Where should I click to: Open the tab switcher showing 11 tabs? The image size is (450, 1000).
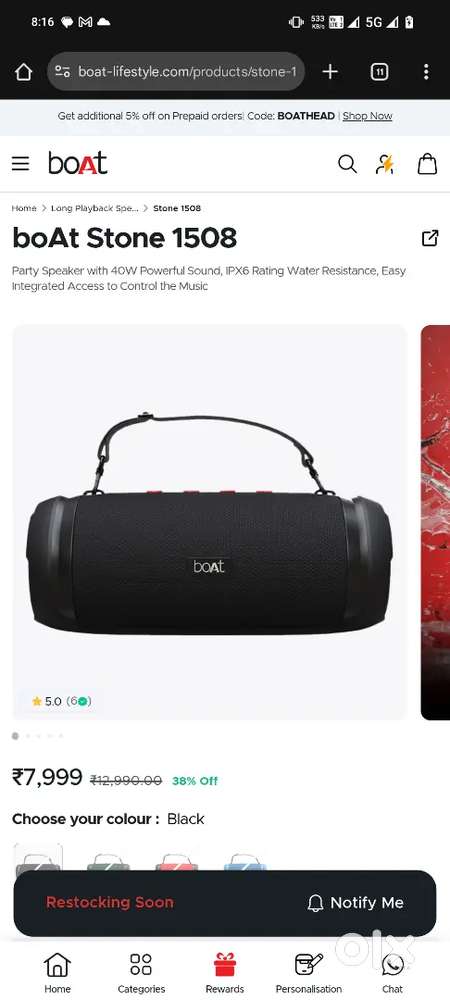point(379,72)
